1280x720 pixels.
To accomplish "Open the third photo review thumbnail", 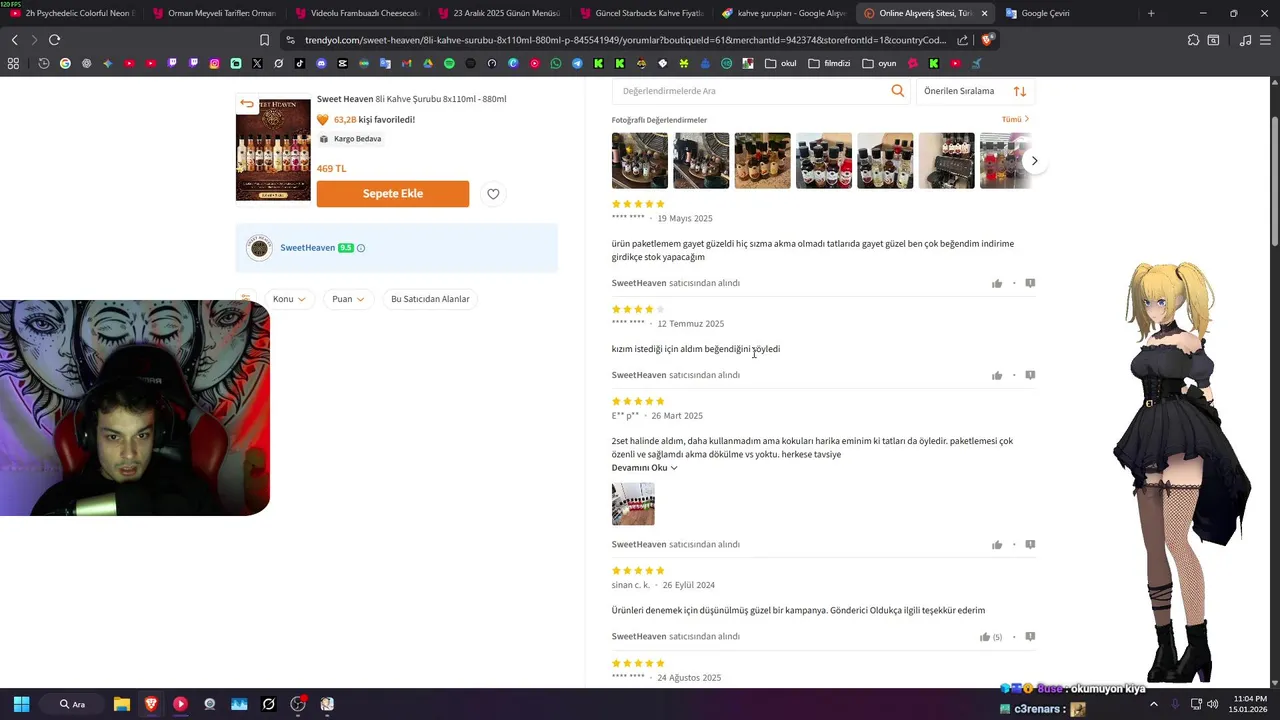I will coord(762,161).
